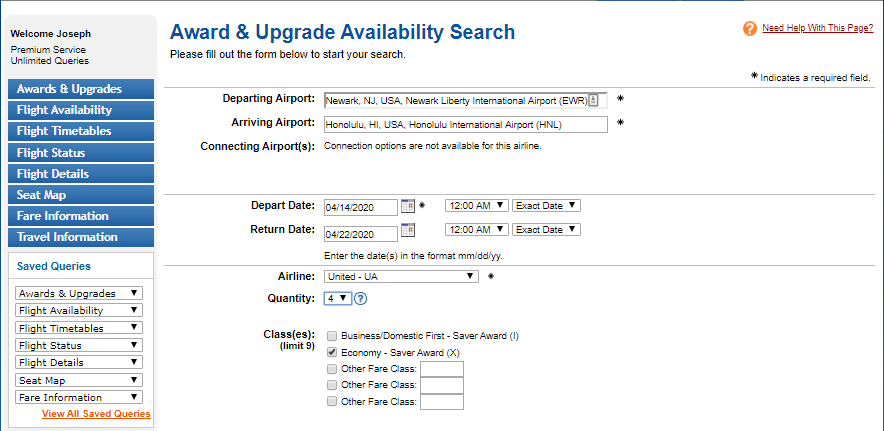Click the first Other Fare Class input

[442, 370]
